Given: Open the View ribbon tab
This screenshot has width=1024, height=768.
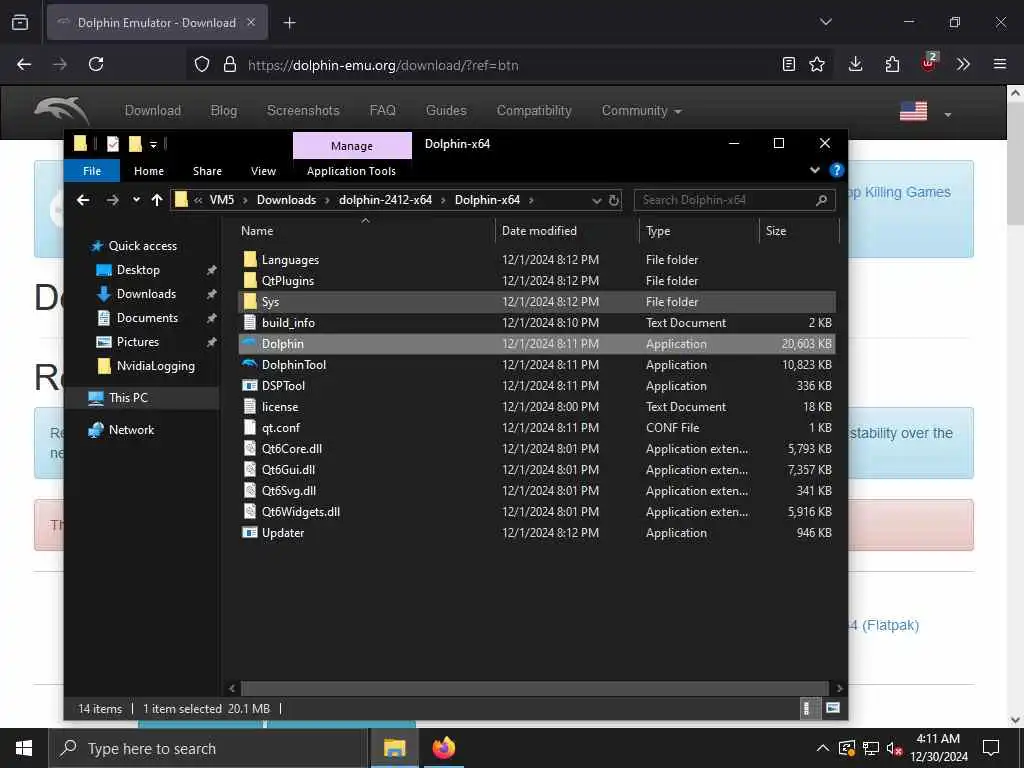Looking at the screenshot, I should pyautogui.click(x=263, y=170).
